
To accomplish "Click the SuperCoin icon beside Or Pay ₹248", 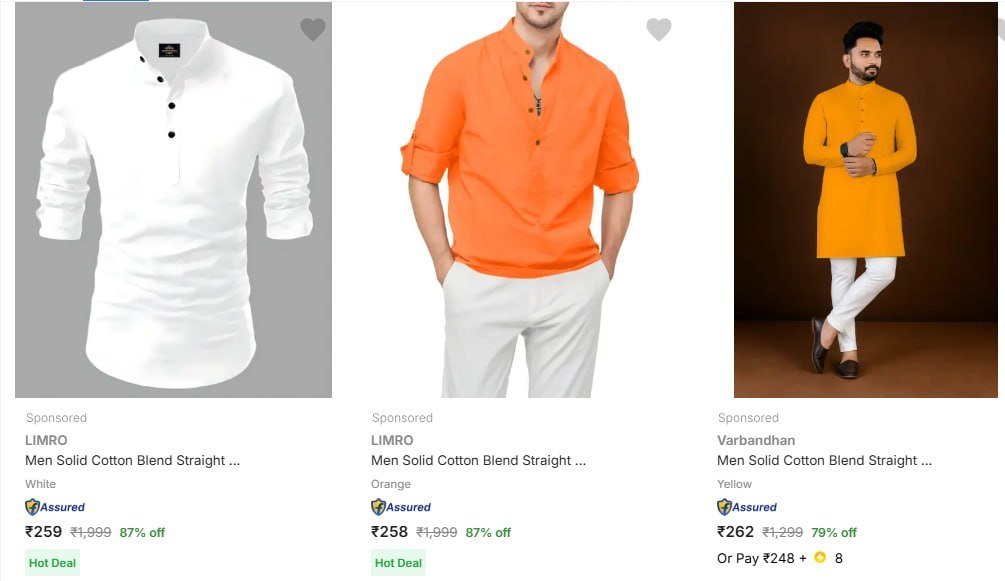I will [x=817, y=558].
